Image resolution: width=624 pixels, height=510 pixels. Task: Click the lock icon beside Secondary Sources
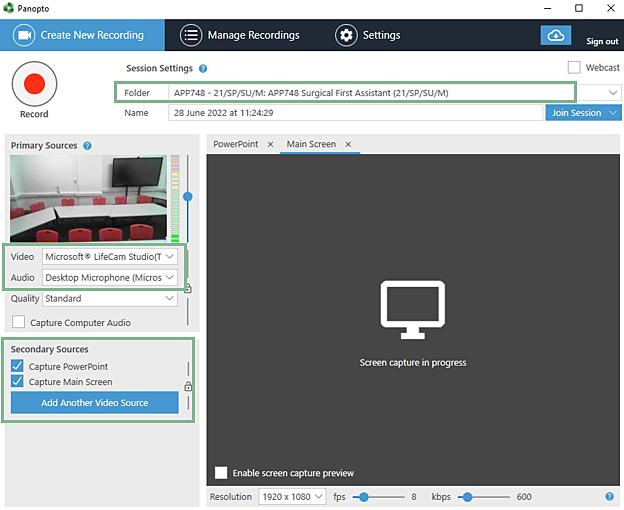click(x=188, y=386)
